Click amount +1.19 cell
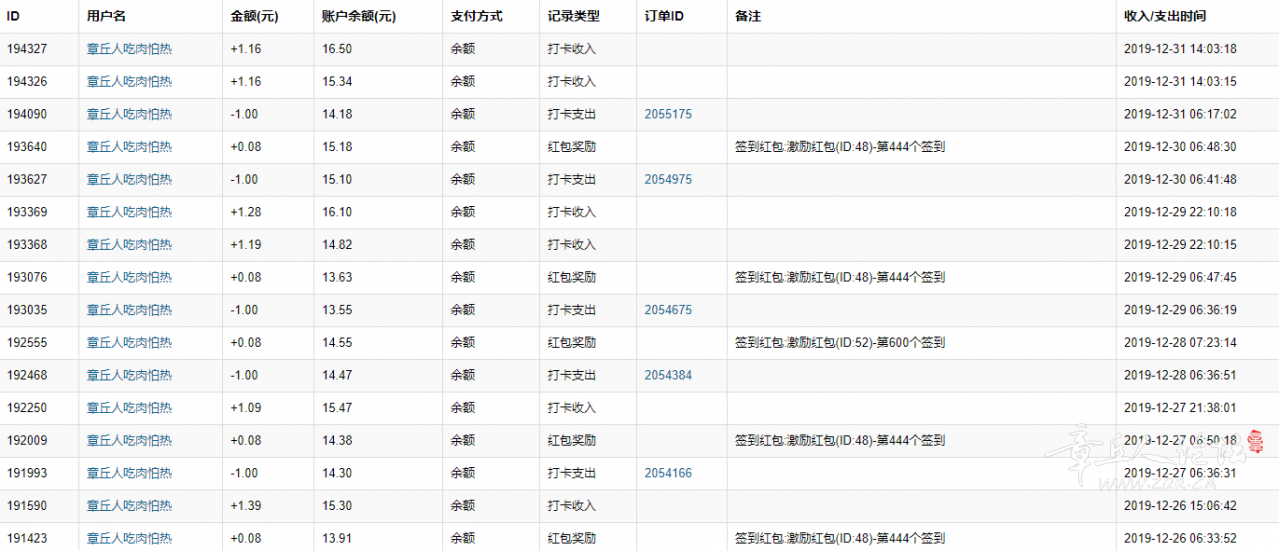1279x551 pixels. tap(245, 245)
